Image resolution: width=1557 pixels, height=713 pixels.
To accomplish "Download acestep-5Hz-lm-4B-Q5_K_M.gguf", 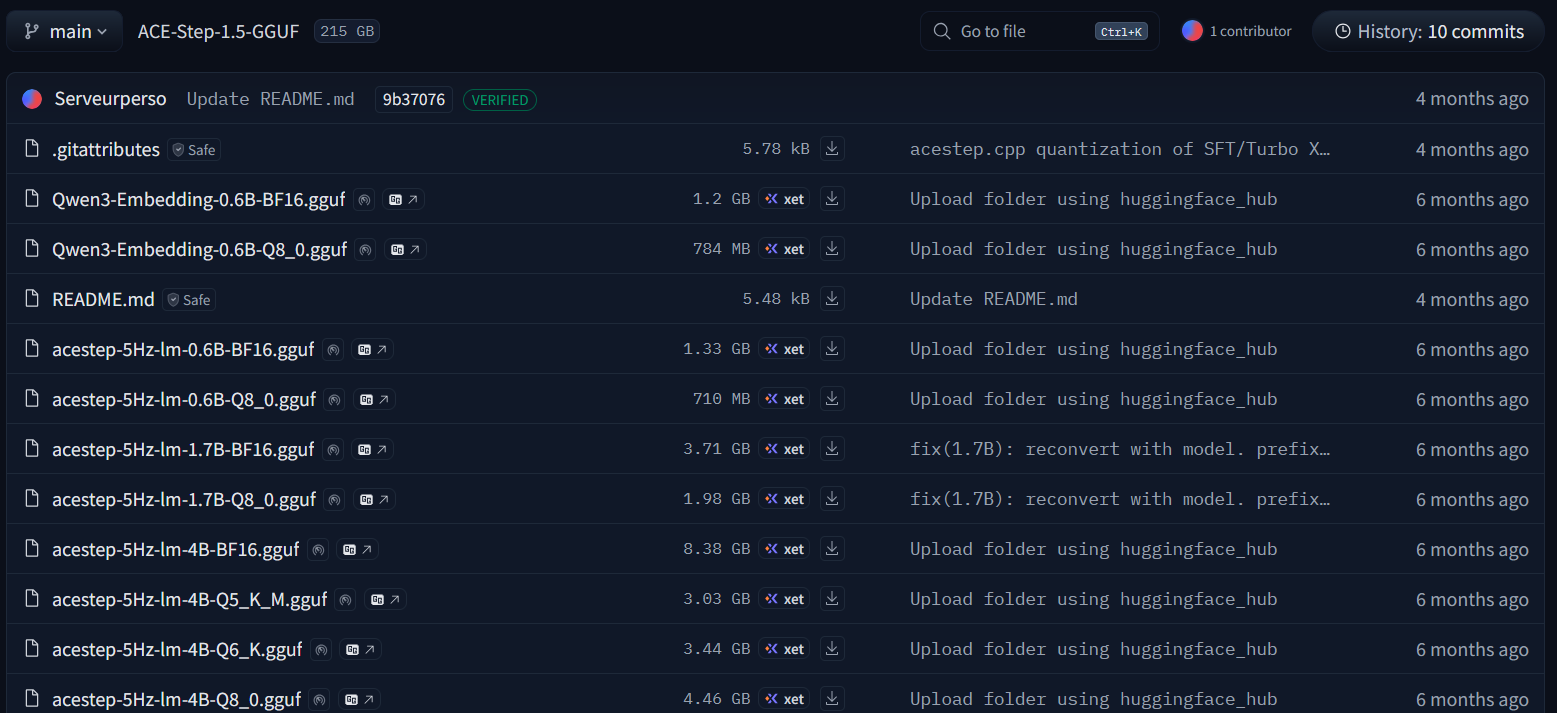I will tap(832, 599).
